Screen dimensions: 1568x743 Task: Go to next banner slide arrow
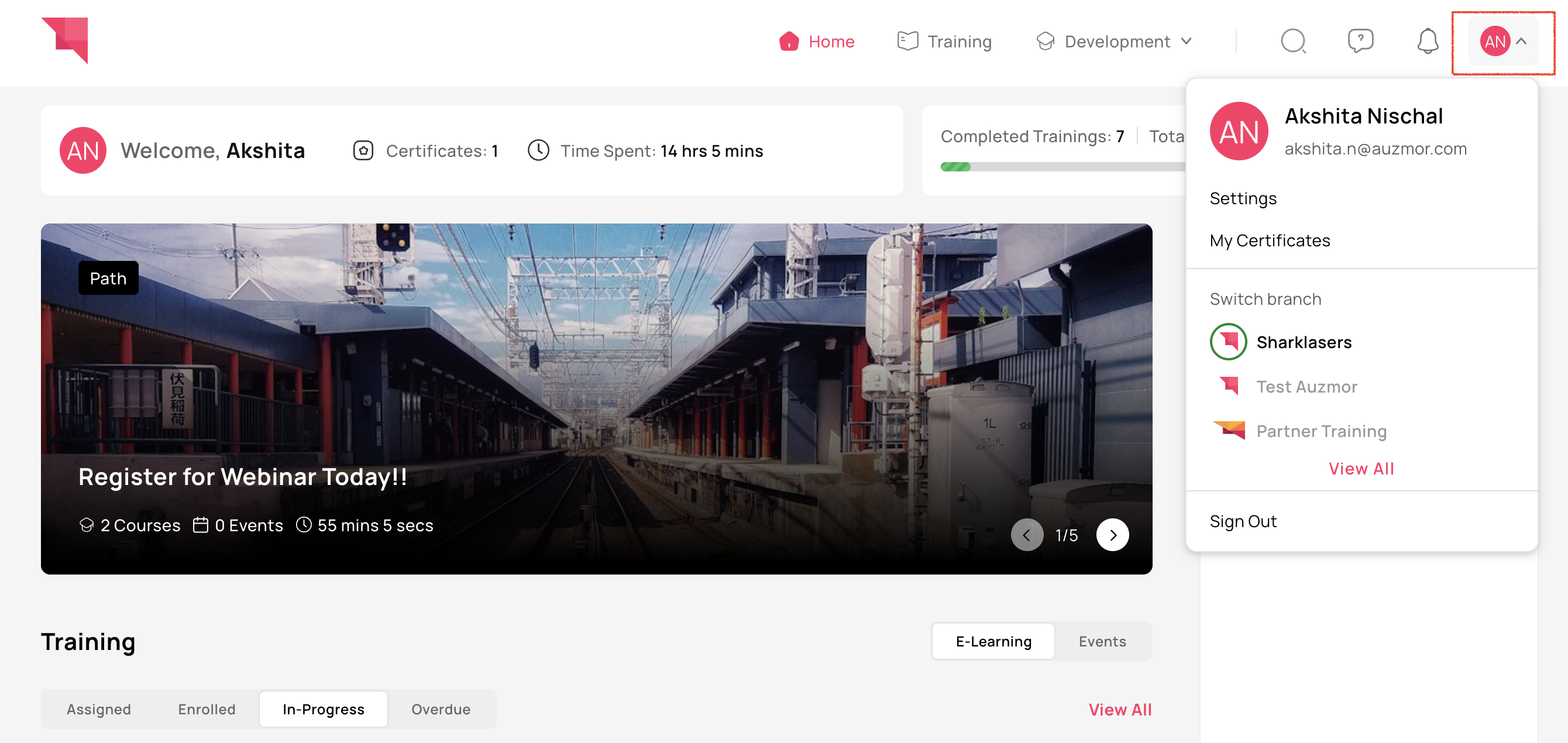pos(1112,535)
